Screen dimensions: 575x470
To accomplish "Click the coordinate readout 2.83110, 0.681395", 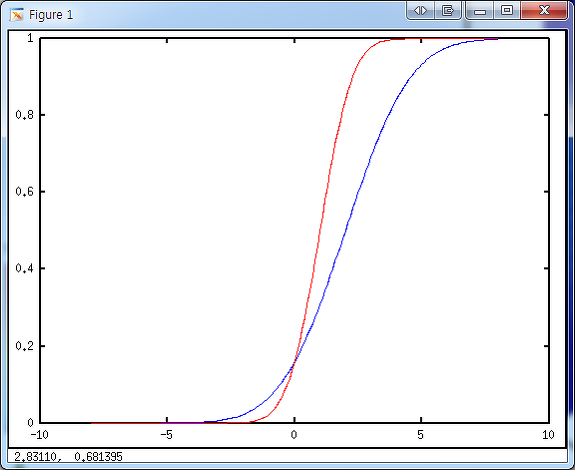I will (x=68, y=457).
